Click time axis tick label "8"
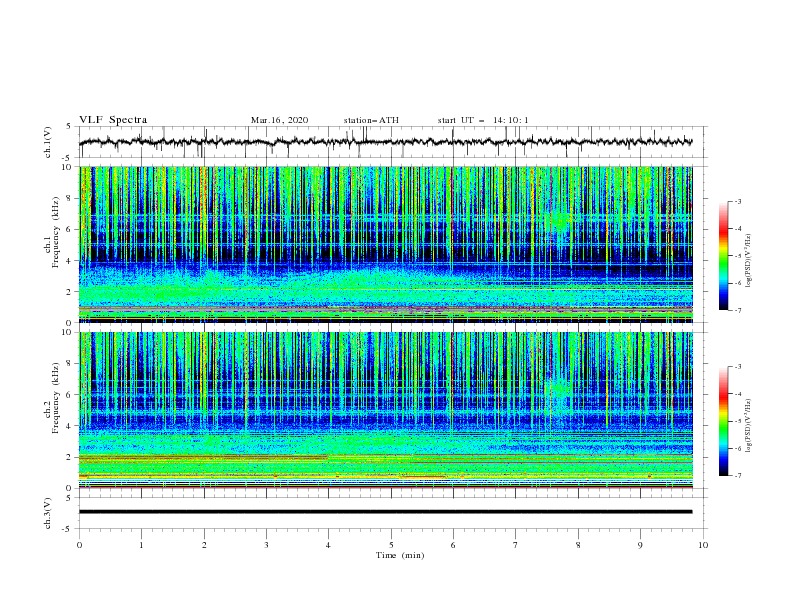792x612 pixels. click(578, 545)
